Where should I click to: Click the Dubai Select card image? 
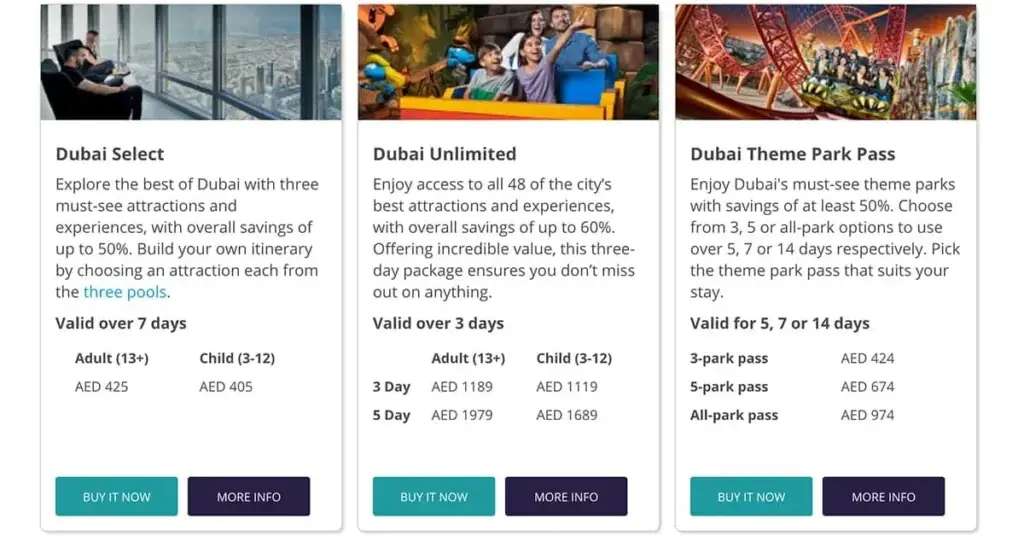(191, 62)
